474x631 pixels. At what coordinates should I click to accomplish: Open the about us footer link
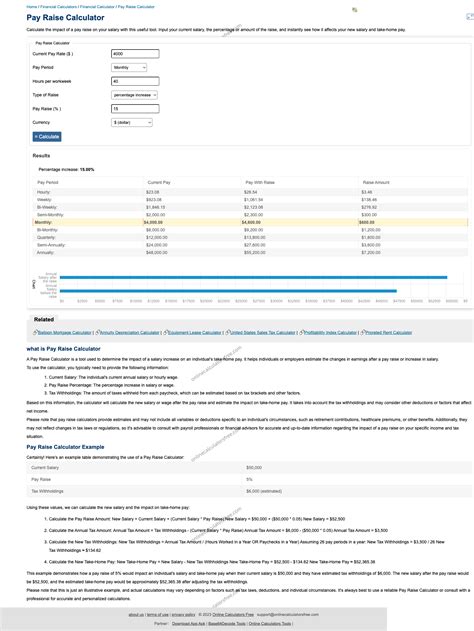pyautogui.click(x=136, y=615)
